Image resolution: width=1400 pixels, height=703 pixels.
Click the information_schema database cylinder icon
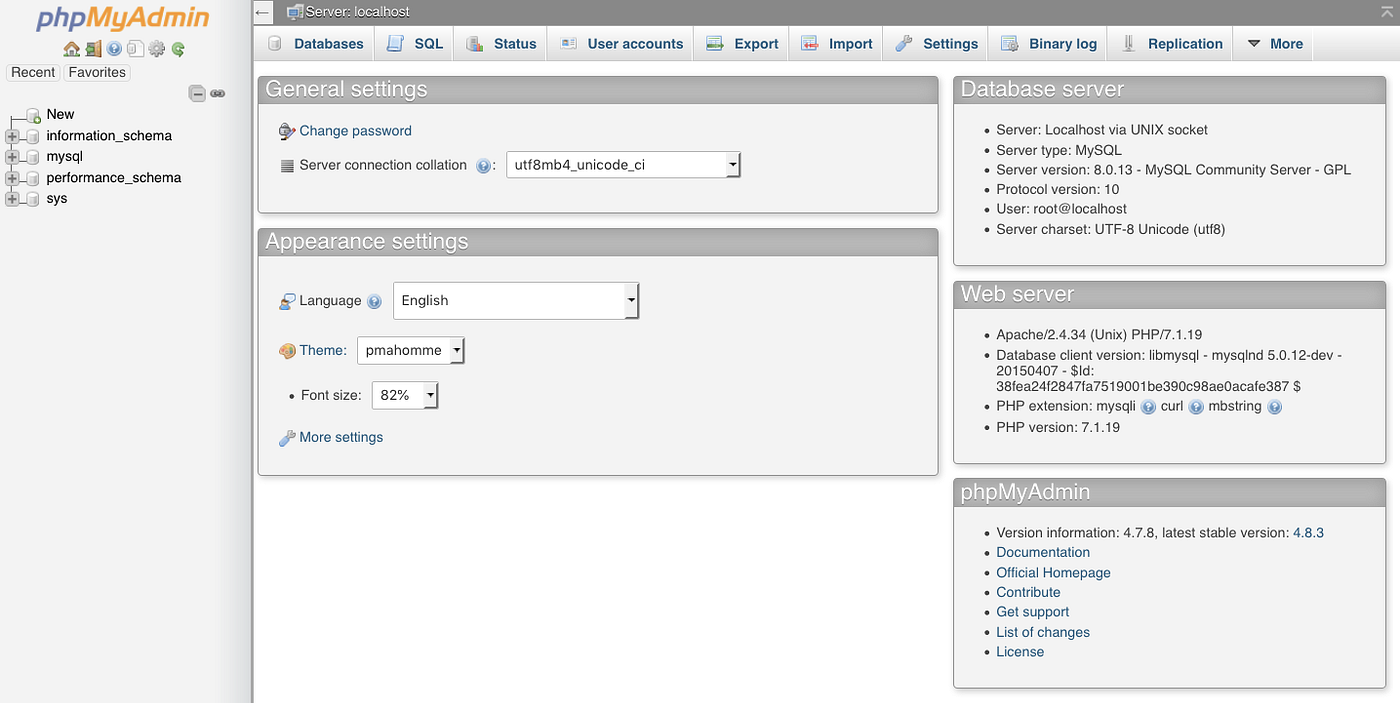click(x=33, y=136)
